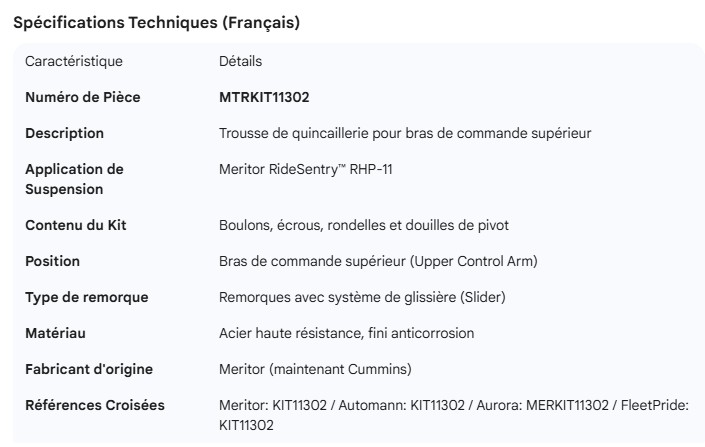Click the Position row label

point(52,262)
